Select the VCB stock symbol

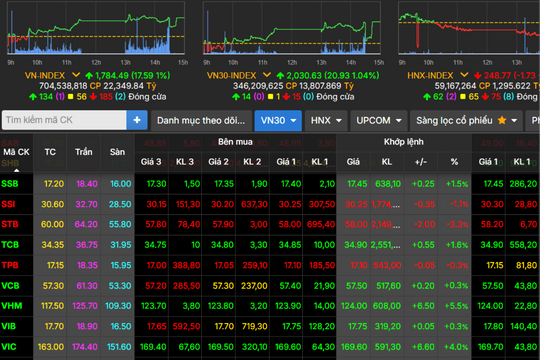pyautogui.click(x=10, y=286)
